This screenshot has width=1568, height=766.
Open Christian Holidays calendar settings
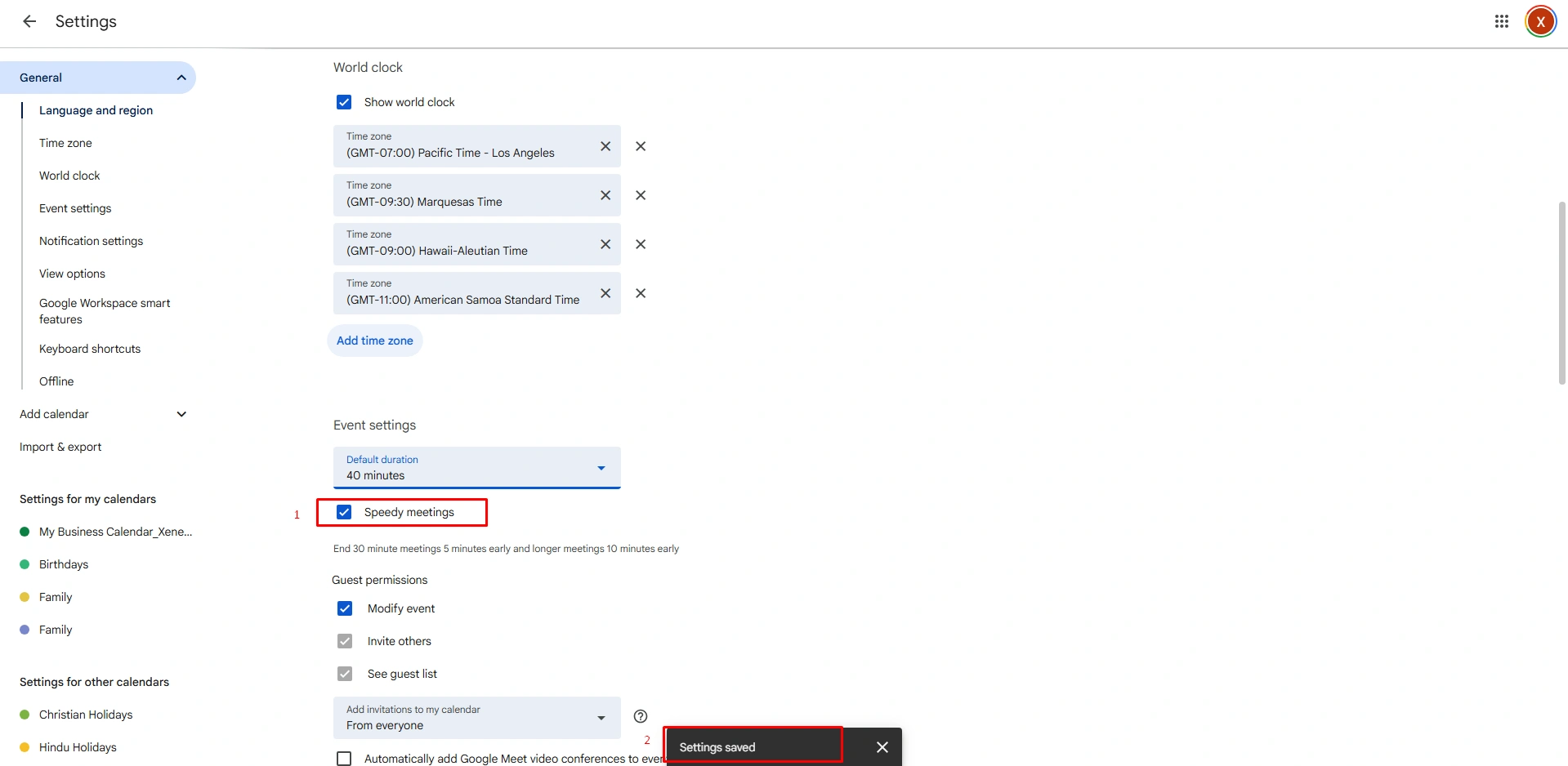coord(86,715)
